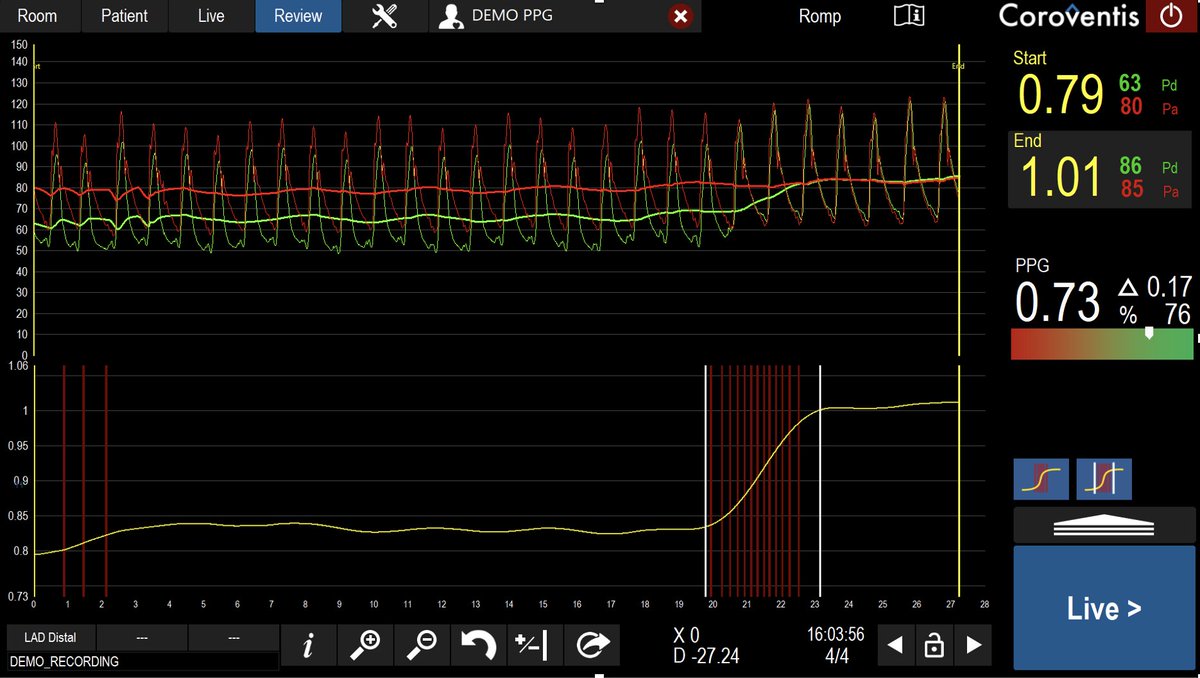The height and width of the screenshot is (678, 1200).
Task: Open the manual book info icon
Action: tap(909, 15)
